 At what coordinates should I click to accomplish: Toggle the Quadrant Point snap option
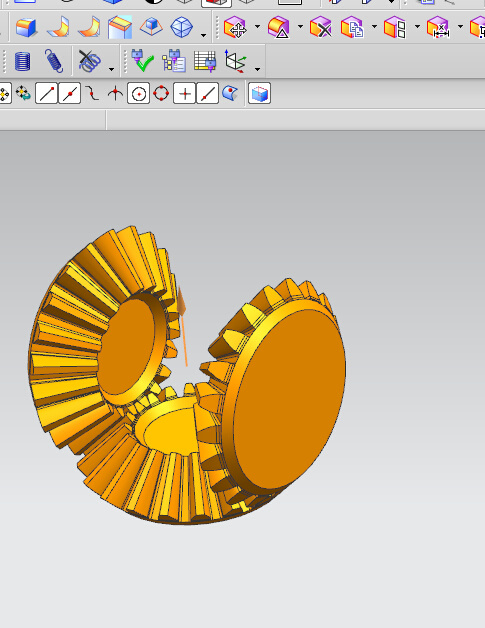161,93
